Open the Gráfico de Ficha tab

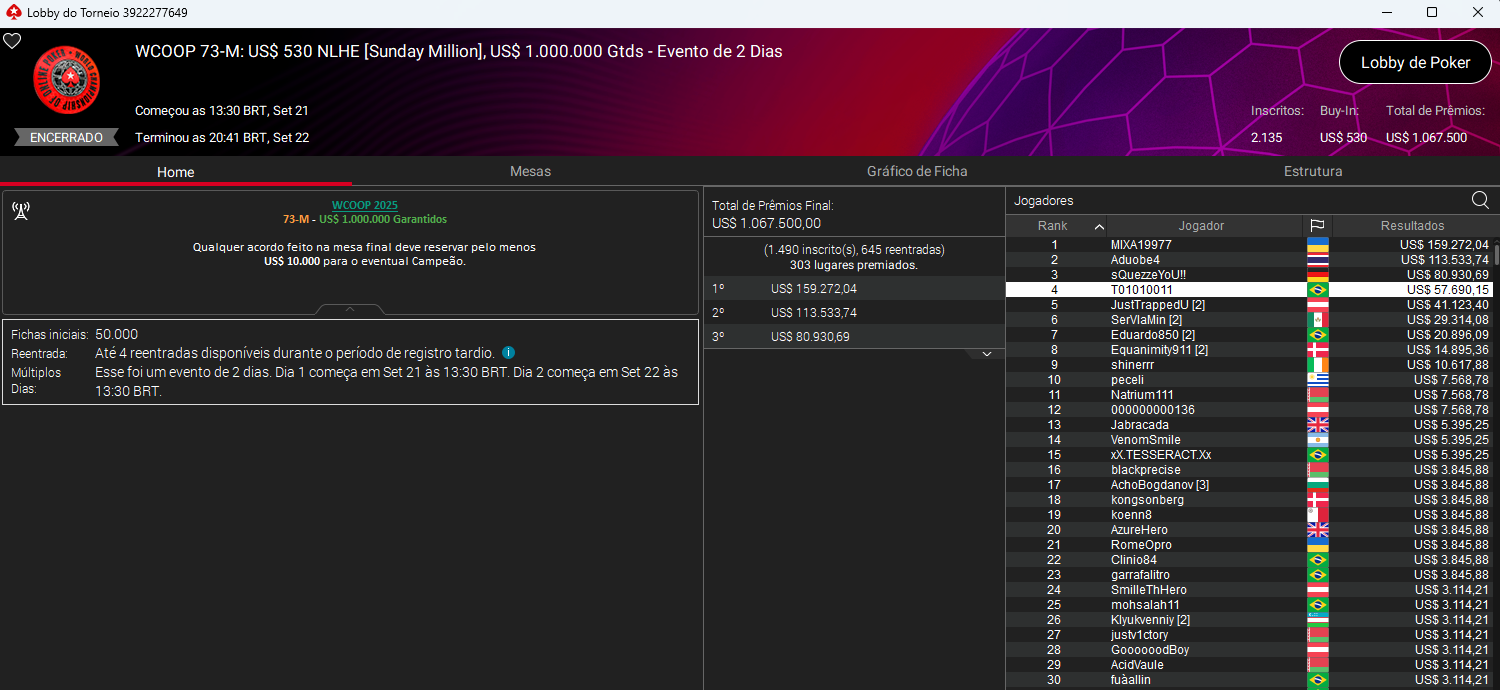[917, 171]
